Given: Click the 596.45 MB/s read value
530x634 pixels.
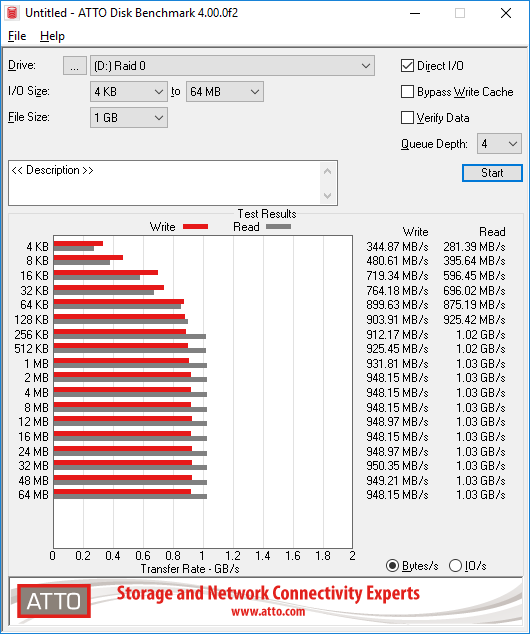Looking at the screenshot, I should pos(474,276).
